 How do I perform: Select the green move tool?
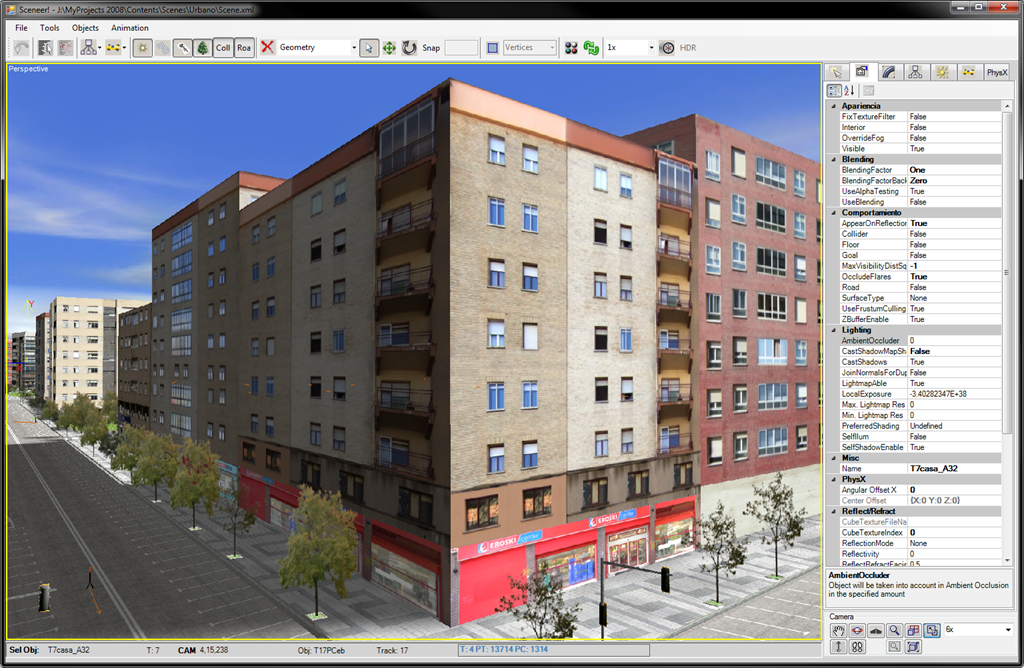389,48
